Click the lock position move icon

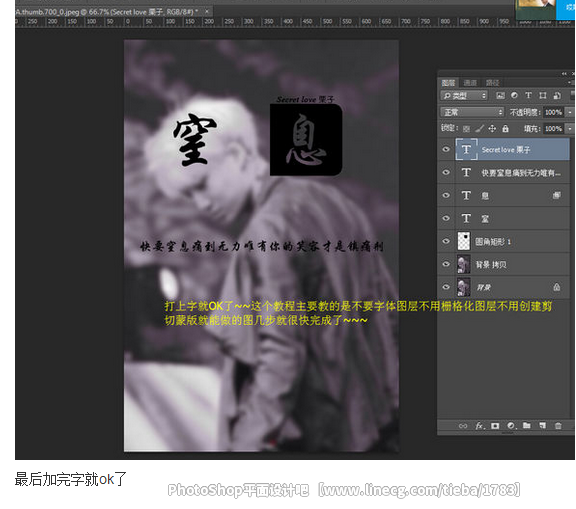492,129
